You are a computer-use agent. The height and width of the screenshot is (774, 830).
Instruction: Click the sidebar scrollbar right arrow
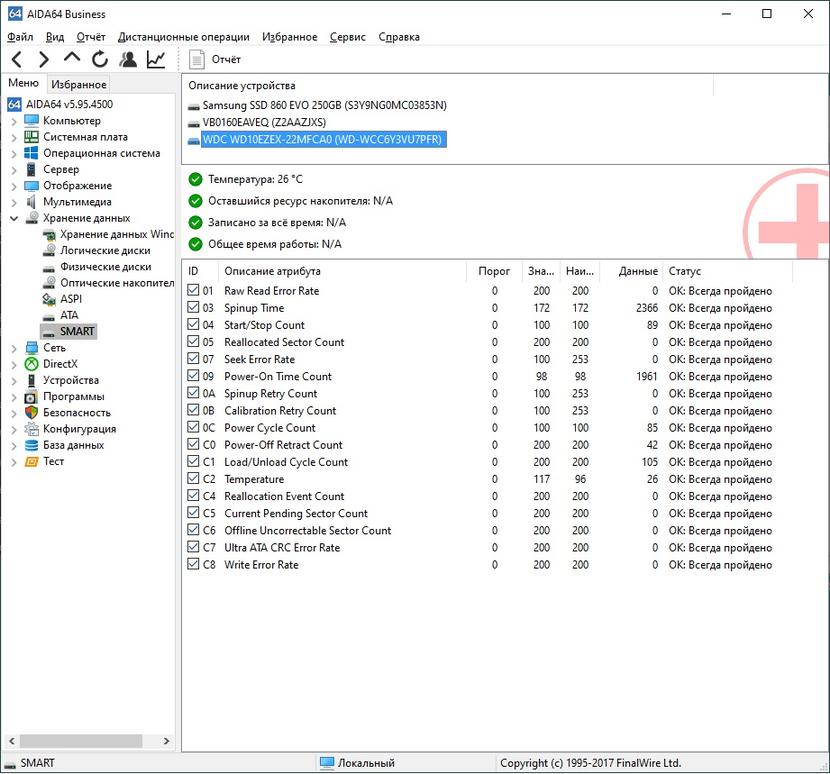(166, 741)
